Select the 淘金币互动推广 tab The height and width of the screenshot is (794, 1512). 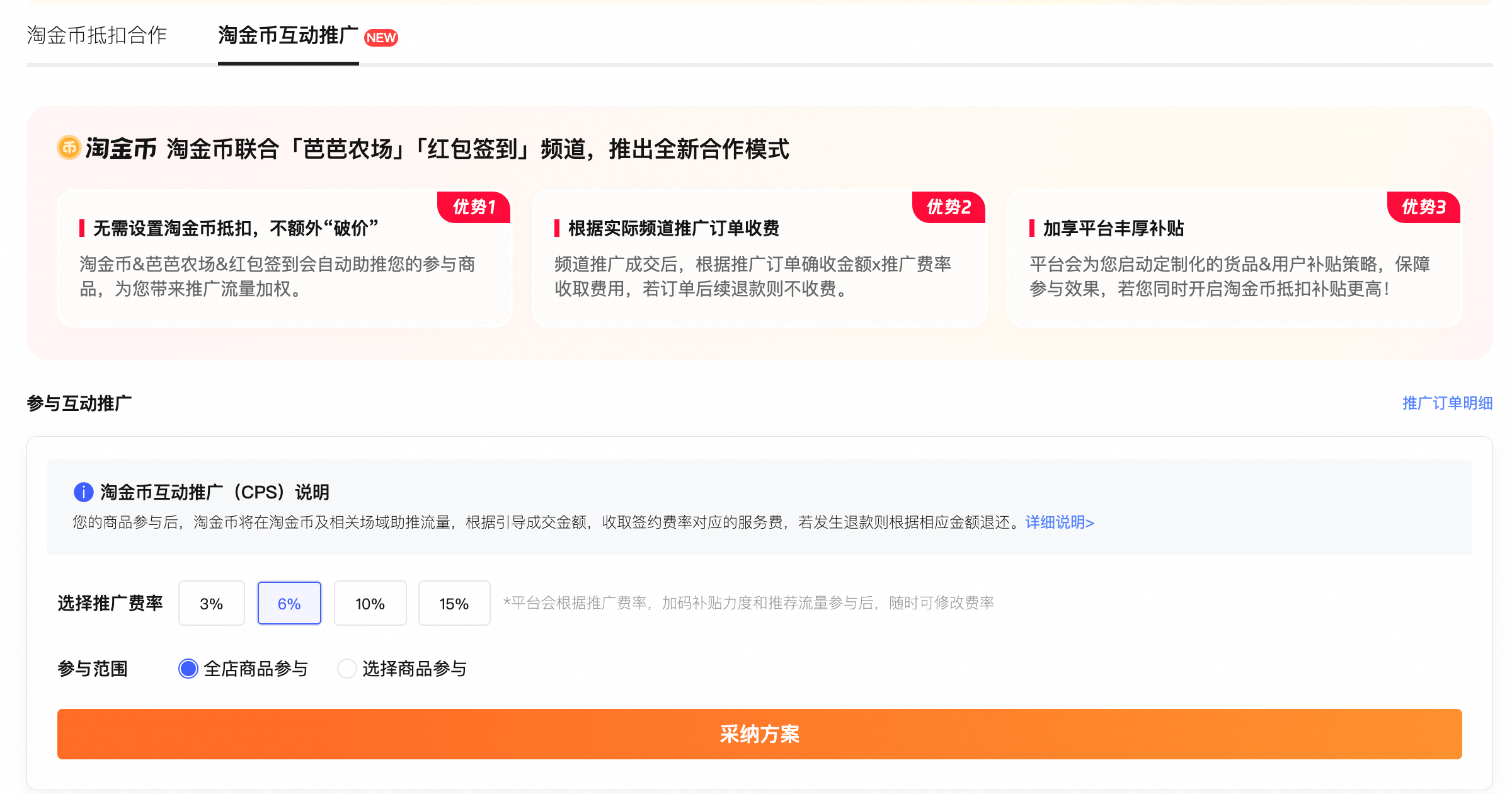[x=288, y=35]
